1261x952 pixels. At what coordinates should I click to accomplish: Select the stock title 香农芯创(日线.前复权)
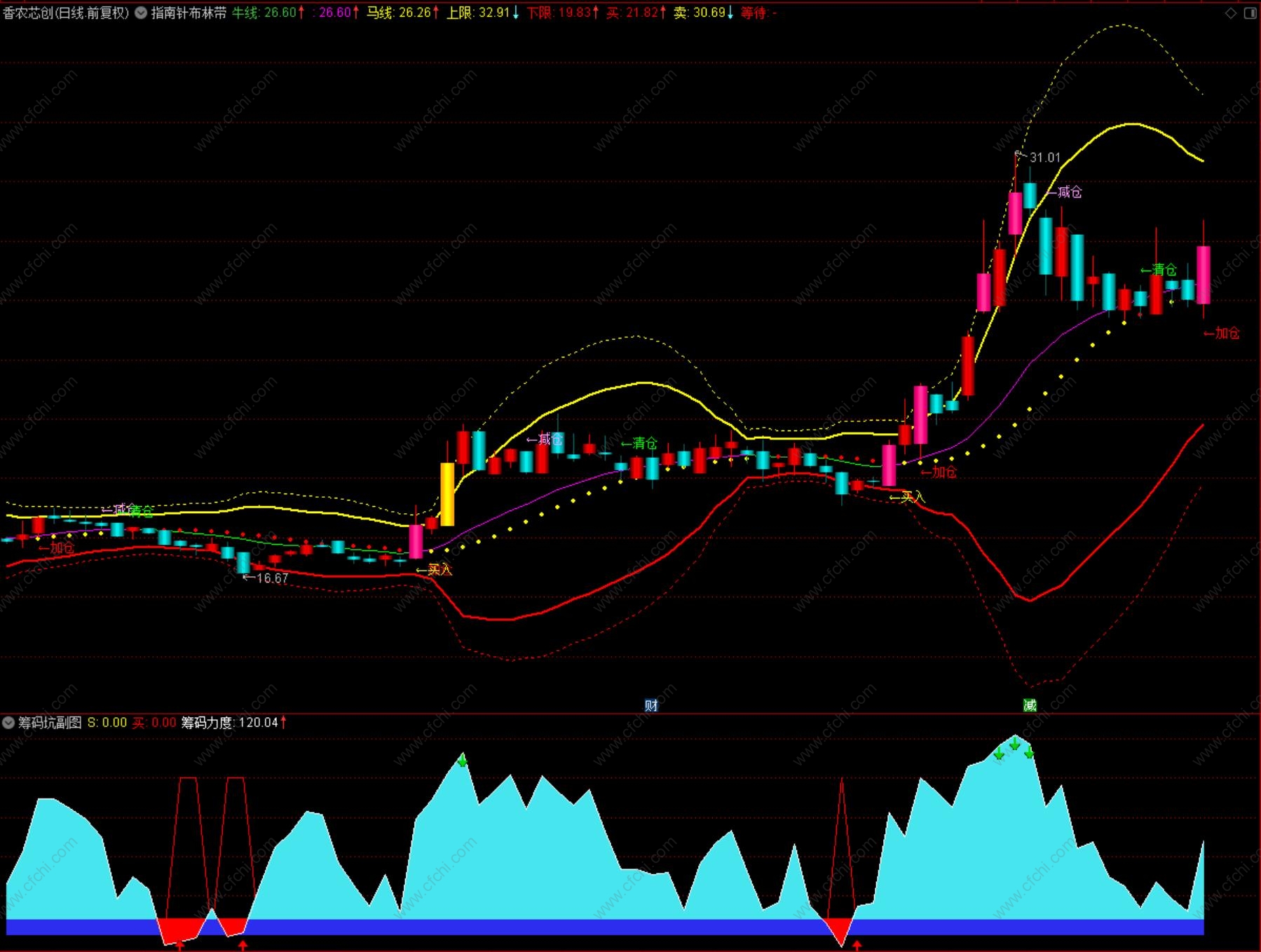pos(66,13)
